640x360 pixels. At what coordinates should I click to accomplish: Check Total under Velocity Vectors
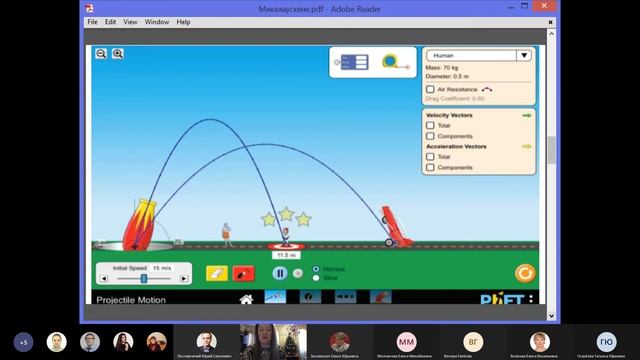[x=430, y=125]
